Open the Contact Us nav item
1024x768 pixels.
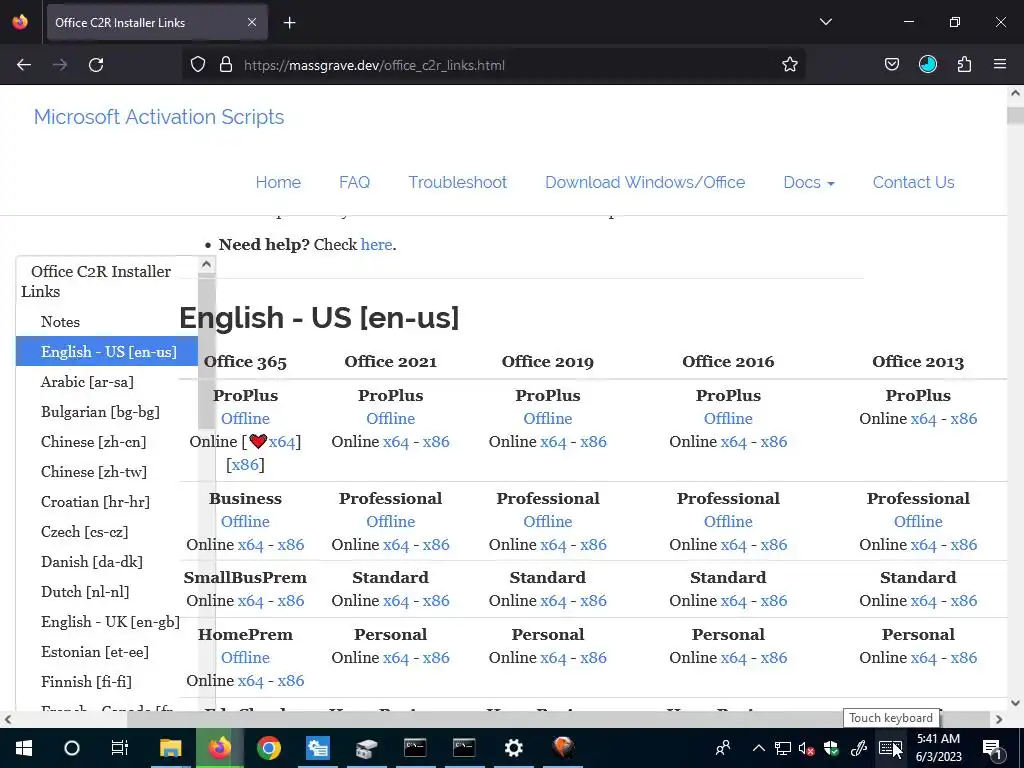pyautogui.click(x=914, y=182)
